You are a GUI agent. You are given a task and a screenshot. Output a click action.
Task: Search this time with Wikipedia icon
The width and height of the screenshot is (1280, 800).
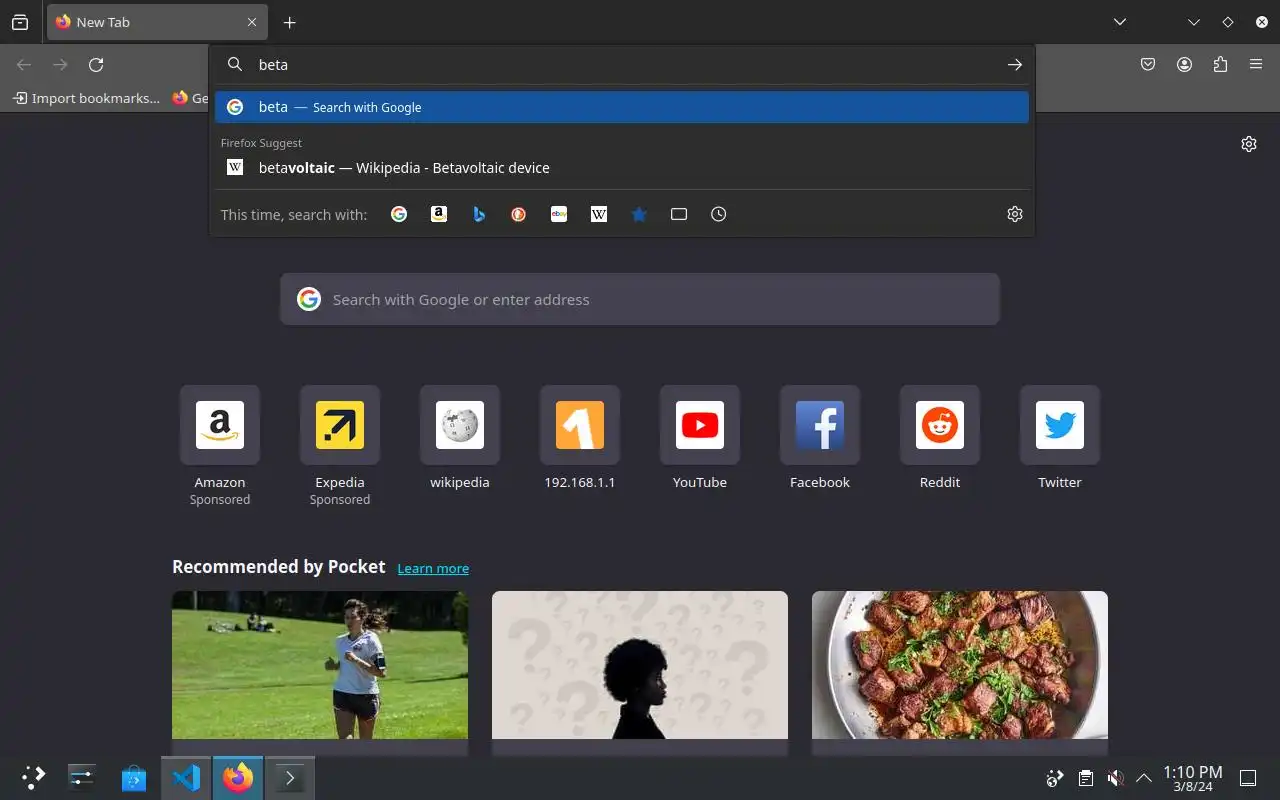click(x=599, y=214)
